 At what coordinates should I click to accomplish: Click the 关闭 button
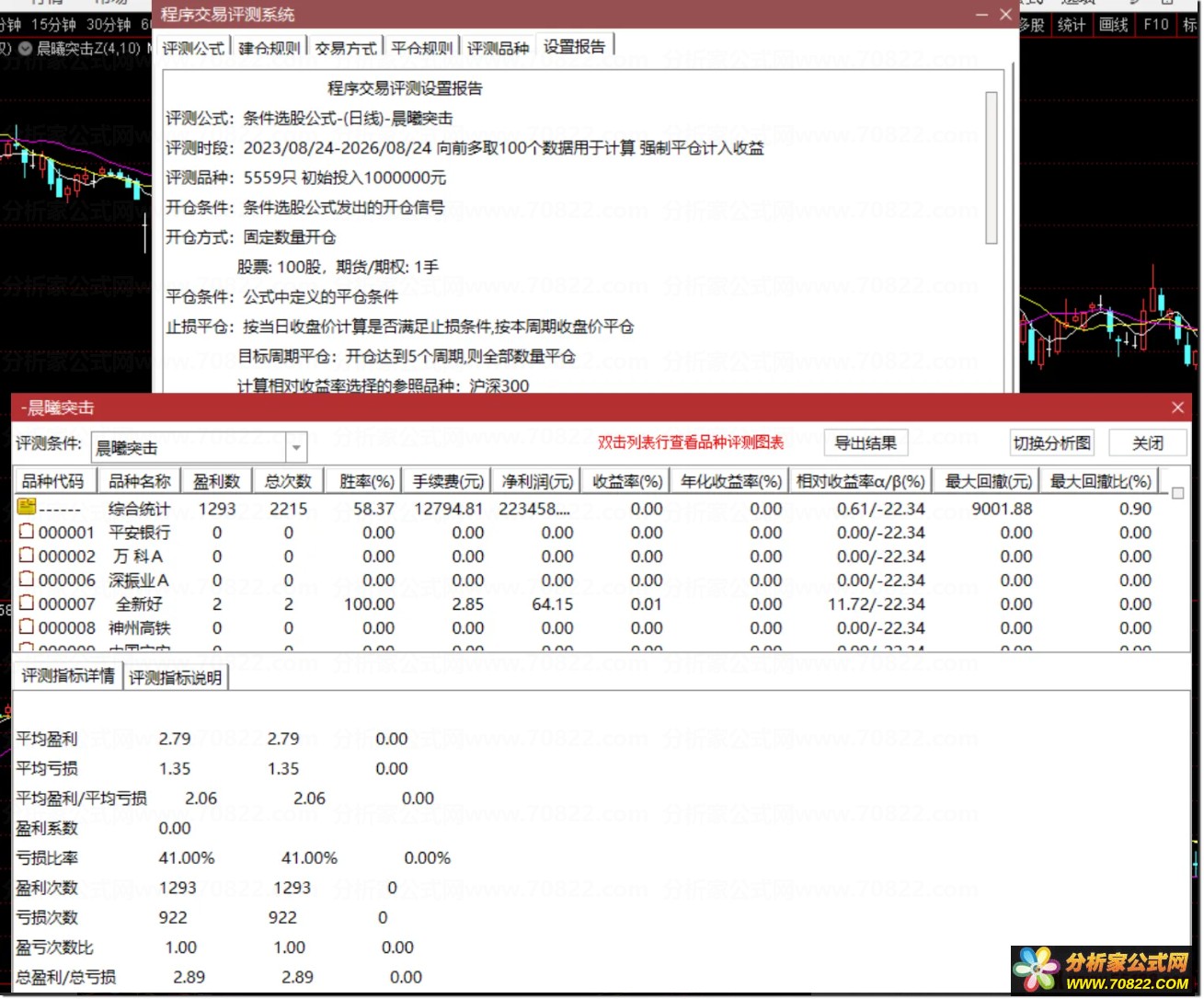click(x=1147, y=443)
